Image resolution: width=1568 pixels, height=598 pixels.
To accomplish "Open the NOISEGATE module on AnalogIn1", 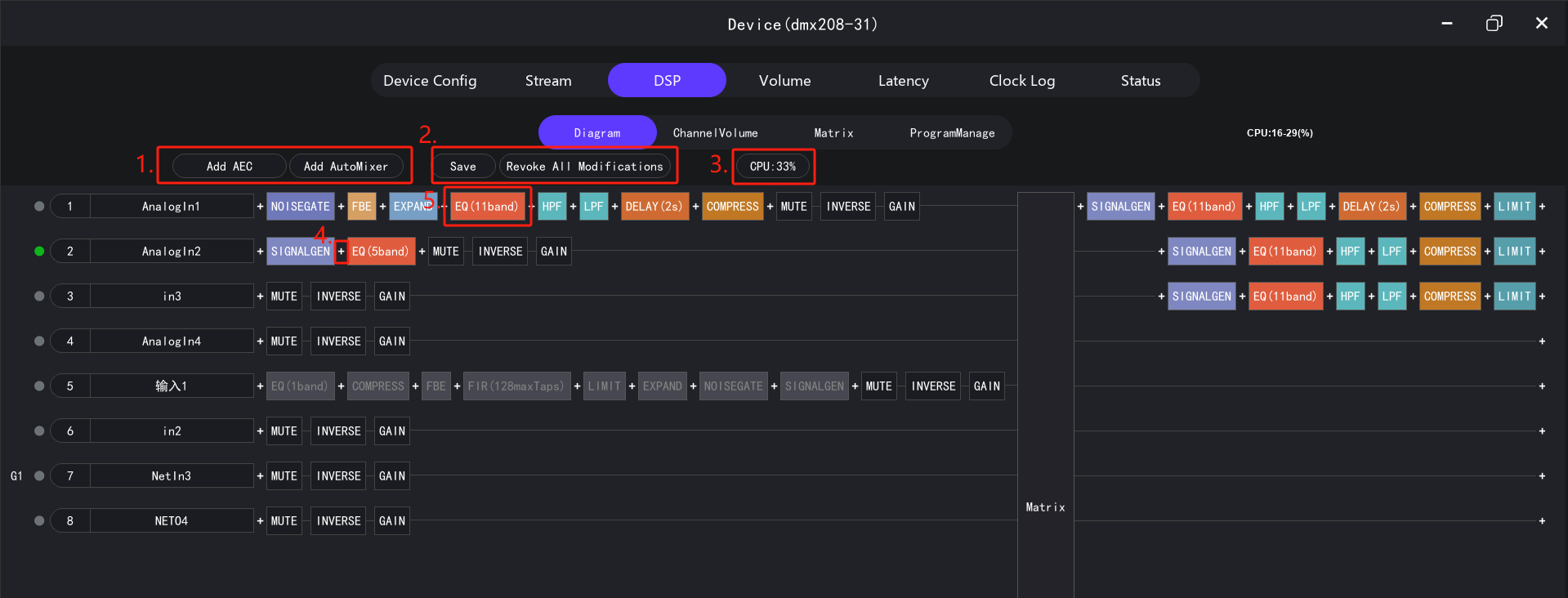I will (301, 207).
